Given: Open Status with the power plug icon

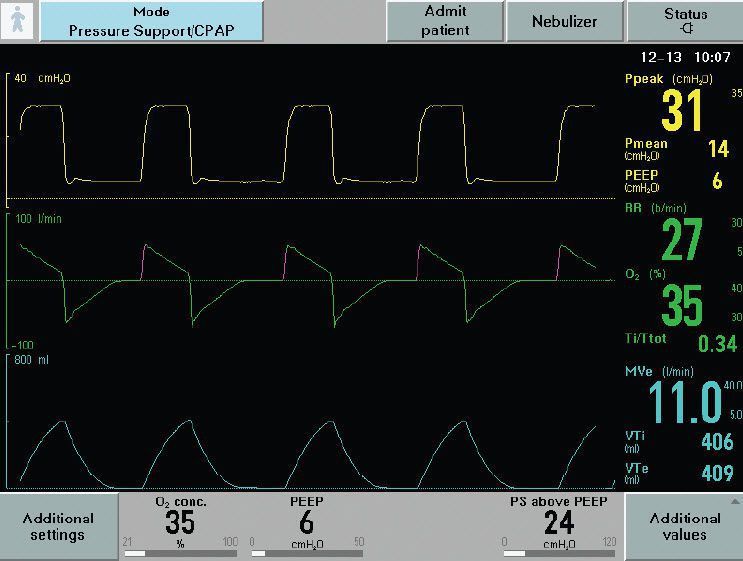Looking at the screenshot, I should coord(684,21).
